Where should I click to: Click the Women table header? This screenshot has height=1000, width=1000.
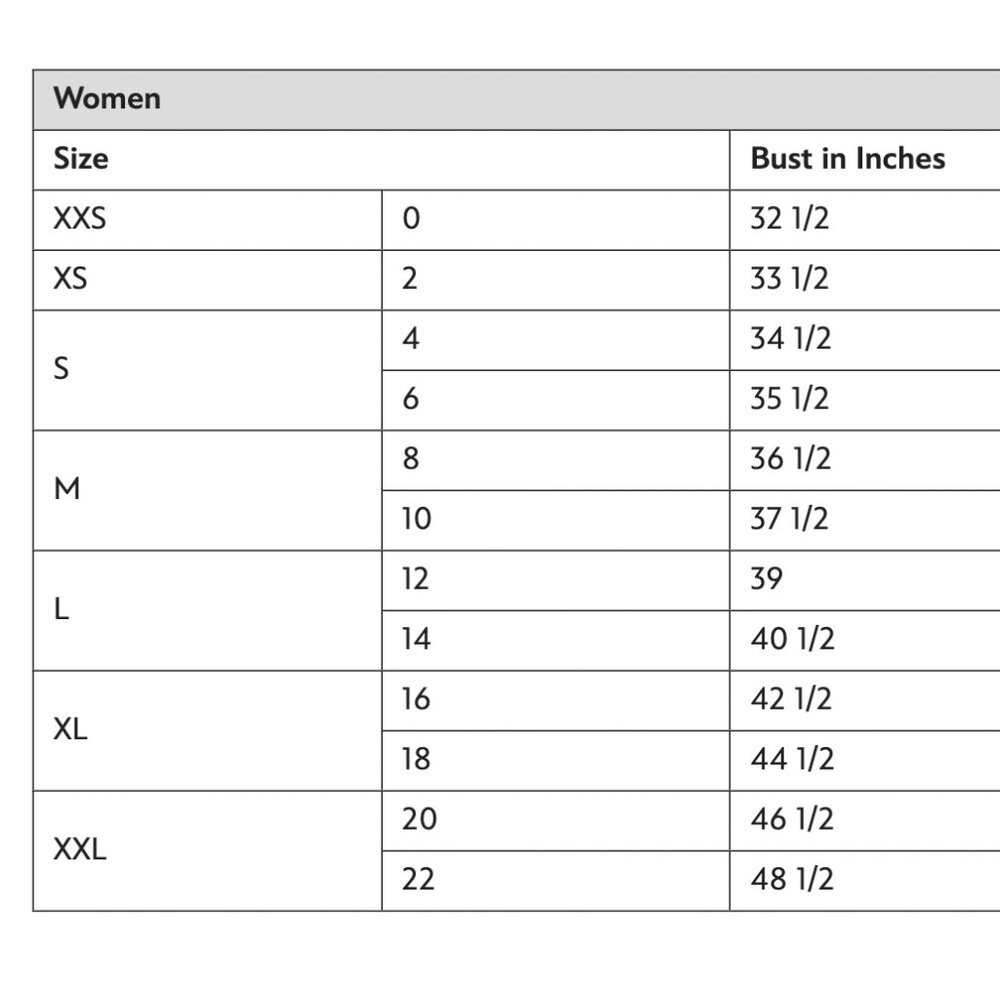coord(107,99)
